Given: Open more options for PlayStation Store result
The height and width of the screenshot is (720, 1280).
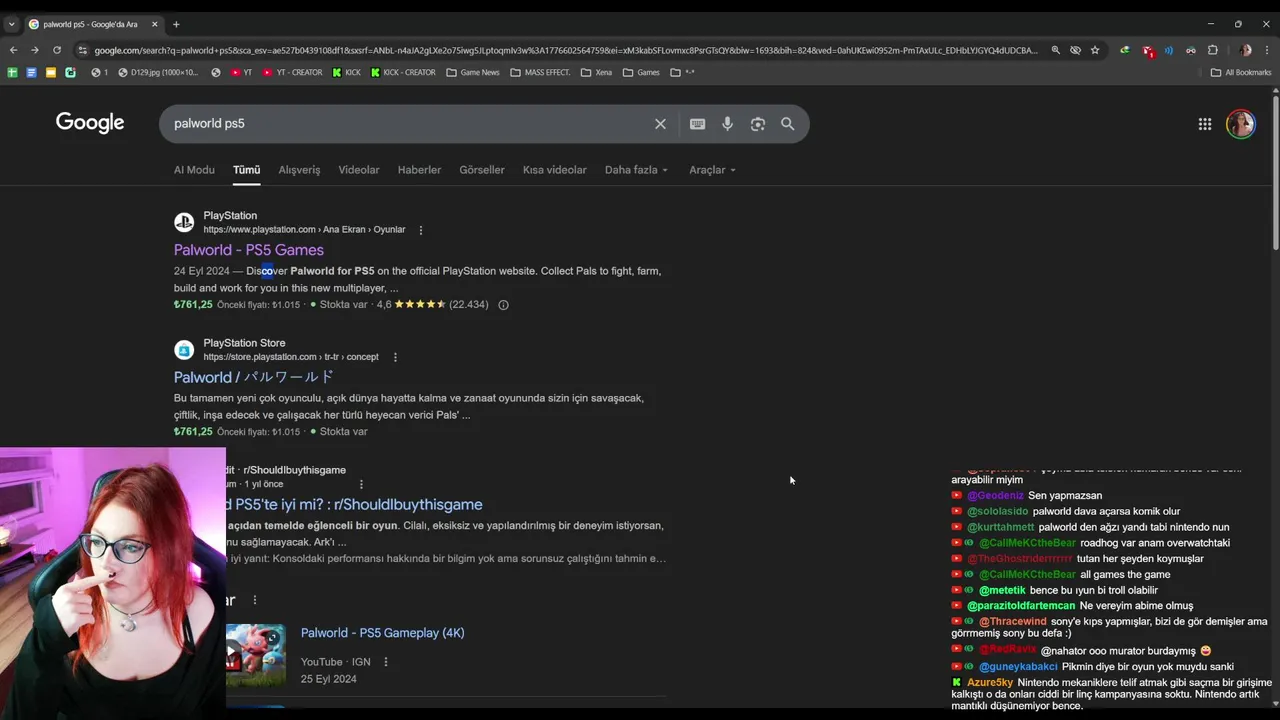Looking at the screenshot, I should point(395,357).
